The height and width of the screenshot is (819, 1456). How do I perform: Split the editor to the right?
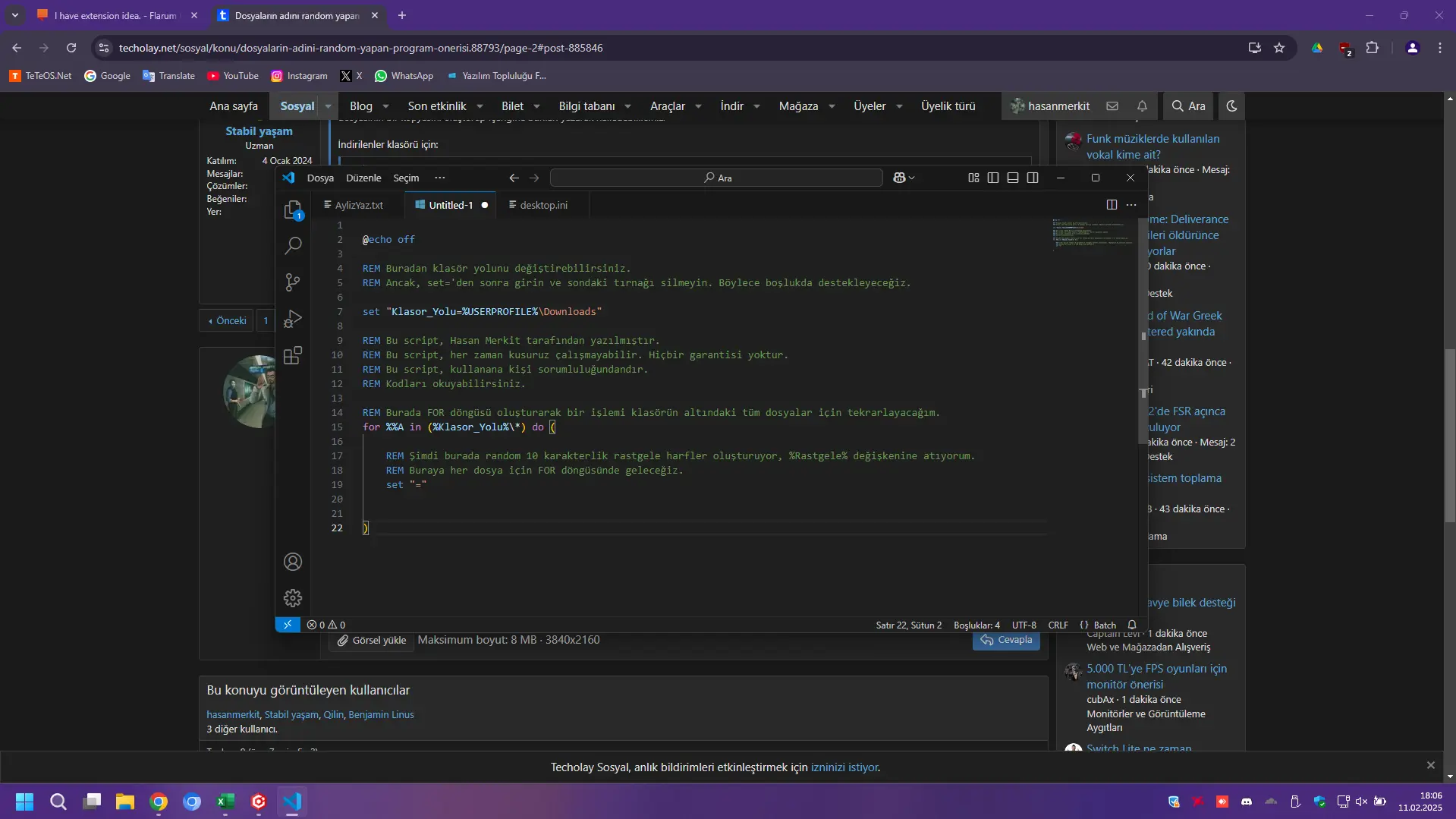pos(1112,205)
